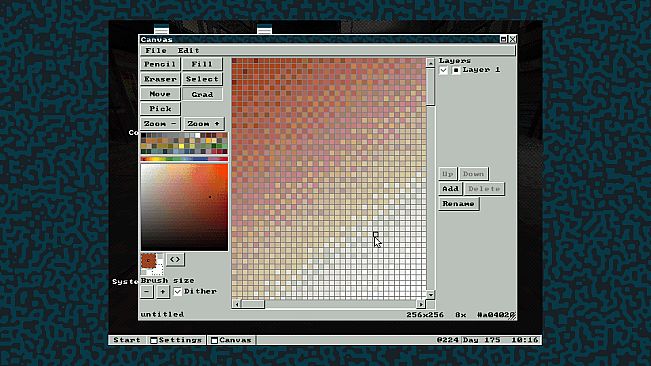The height and width of the screenshot is (366, 651).
Task: Click the vertical scrollbar down arrow
Action: [x=431, y=295]
